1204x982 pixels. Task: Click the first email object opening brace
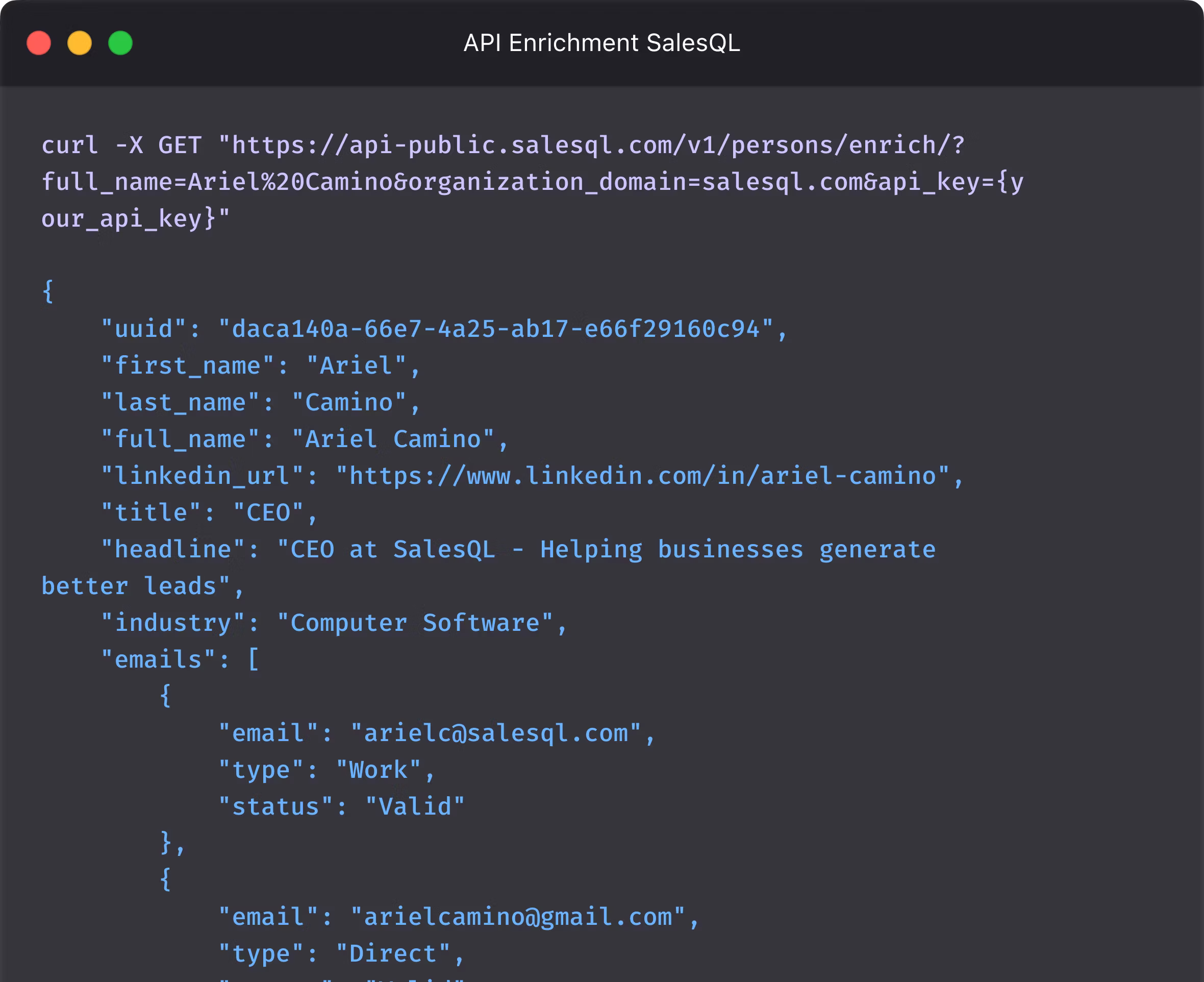pyautogui.click(x=165, y=696)
